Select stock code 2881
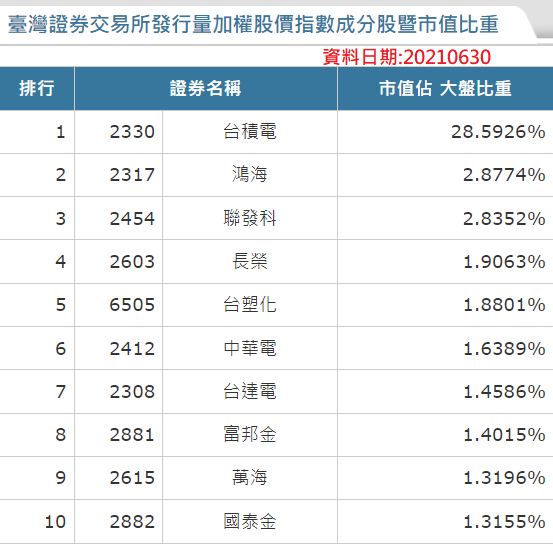The width and height of the screenshot is (553, 544). (132, 435)
